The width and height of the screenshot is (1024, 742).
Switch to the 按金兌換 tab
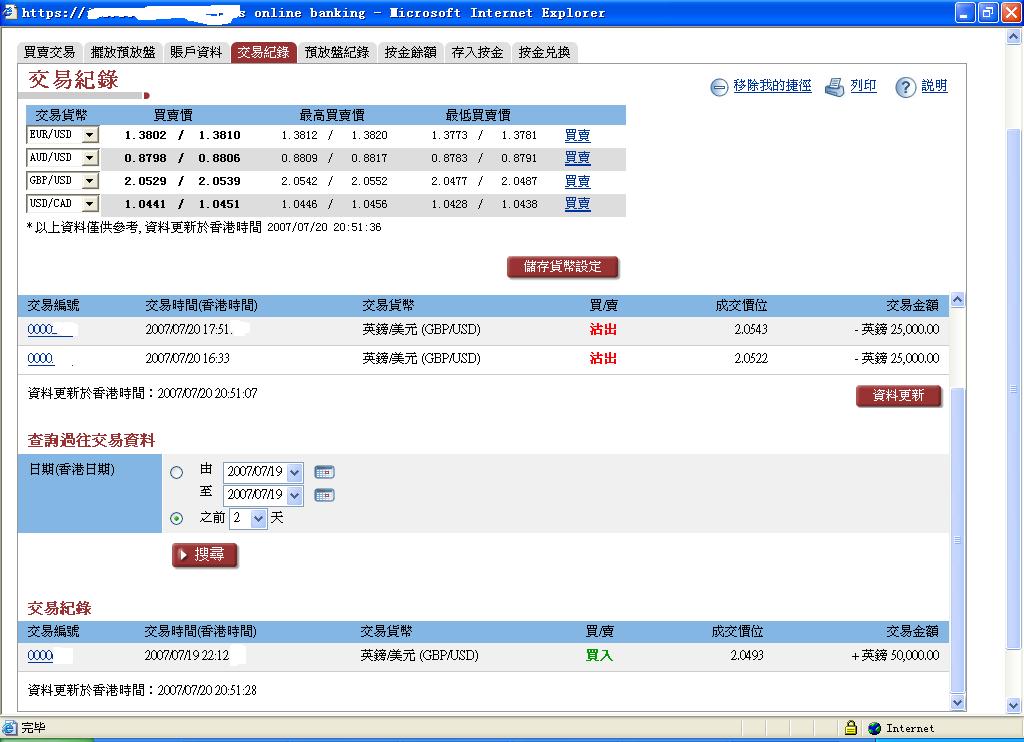point(545,52)
